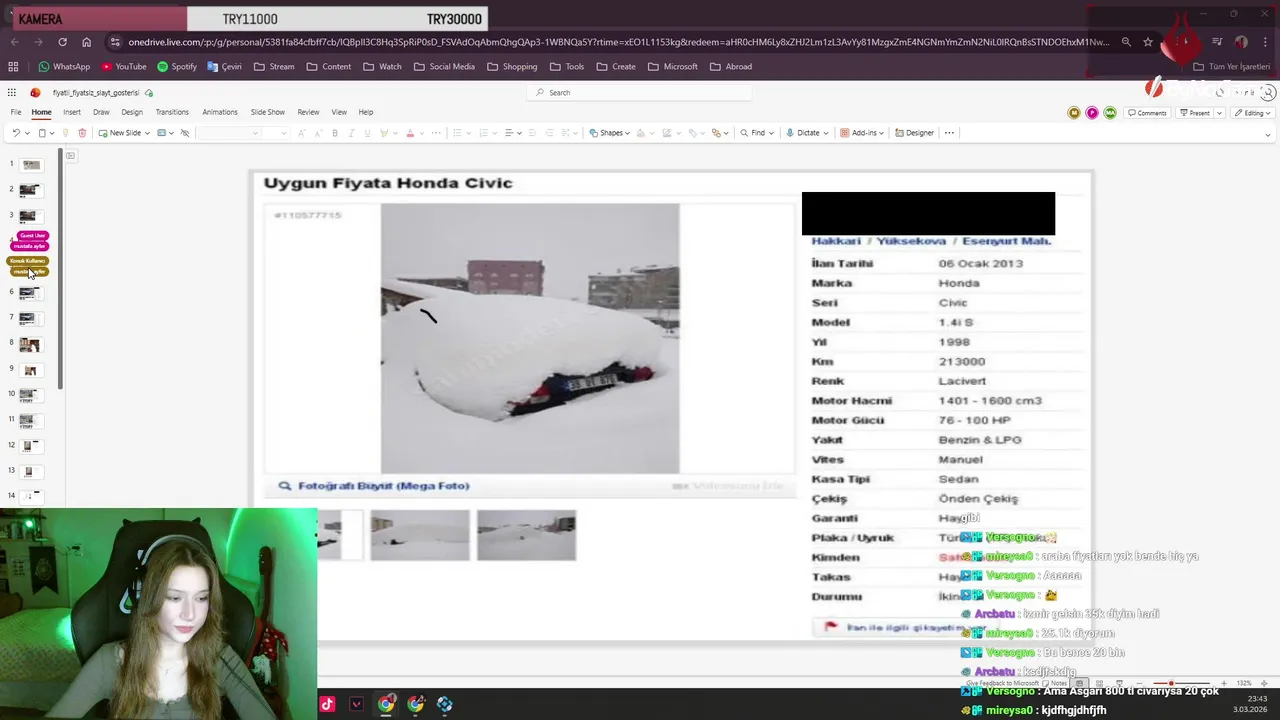This screenshot has width=1280, height=720.
Task: Switch to the Design tab
Action: click(x=132, y=112)
